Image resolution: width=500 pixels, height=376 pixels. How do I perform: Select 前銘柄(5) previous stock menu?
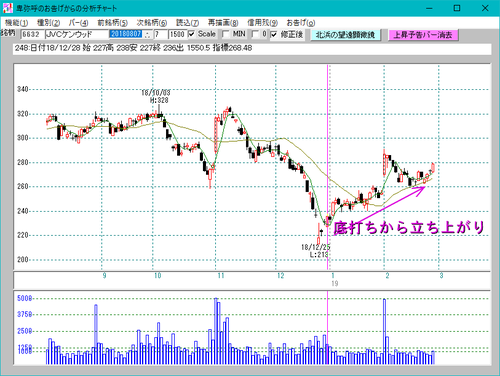[x=112, y=23]
